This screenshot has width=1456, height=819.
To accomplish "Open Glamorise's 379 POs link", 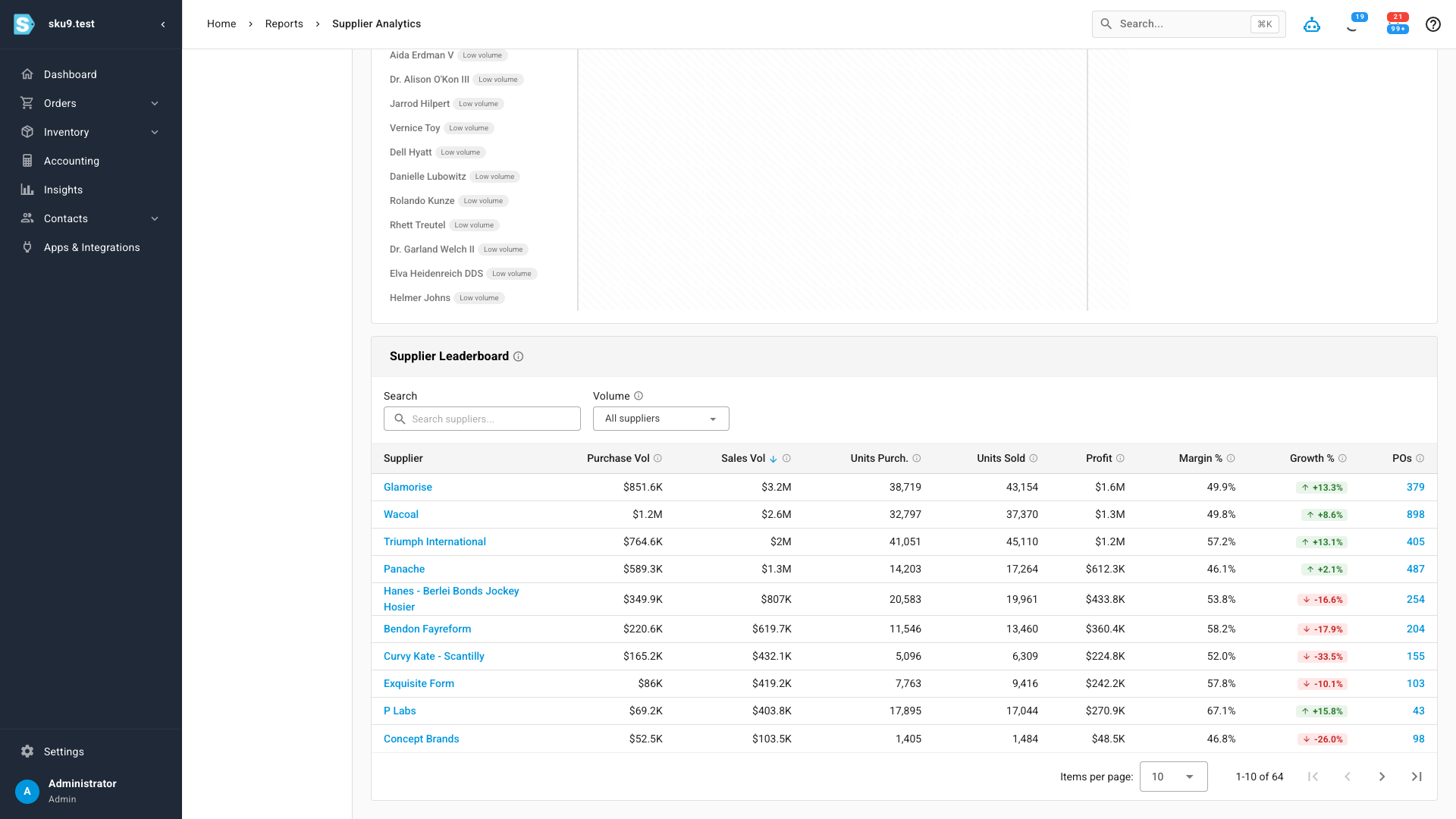I will 1416,487.
